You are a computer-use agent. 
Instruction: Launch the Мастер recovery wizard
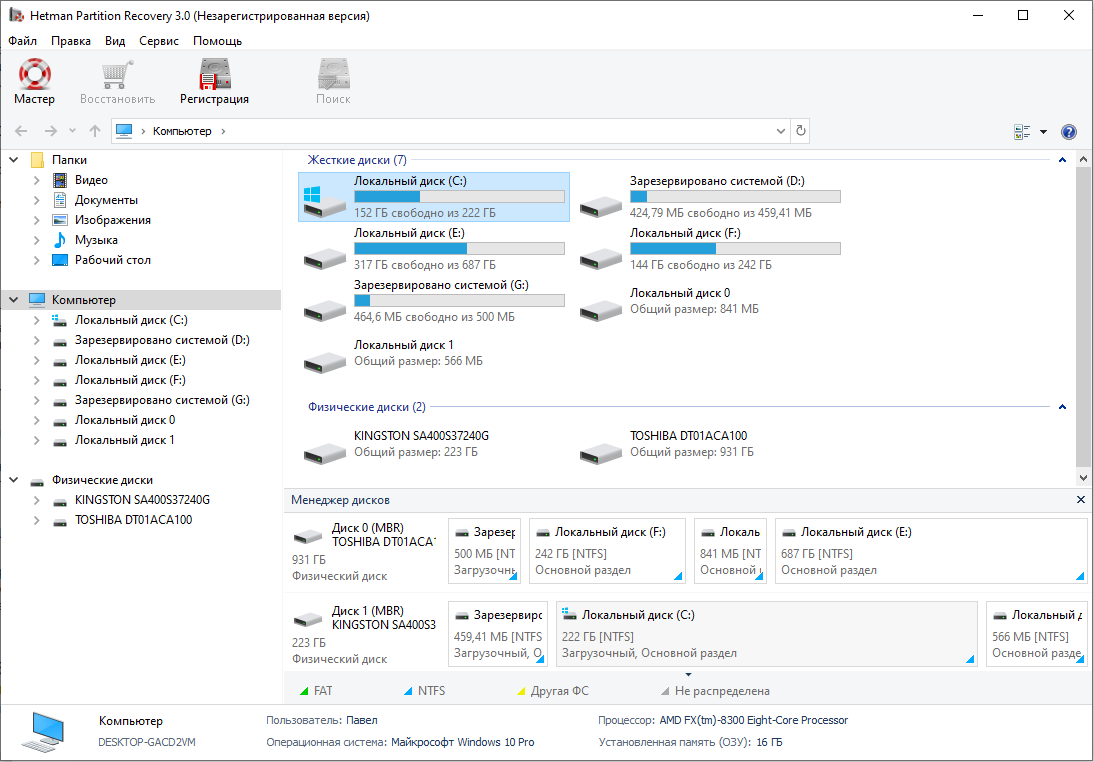pyautogui.click(x=34, y=82)
